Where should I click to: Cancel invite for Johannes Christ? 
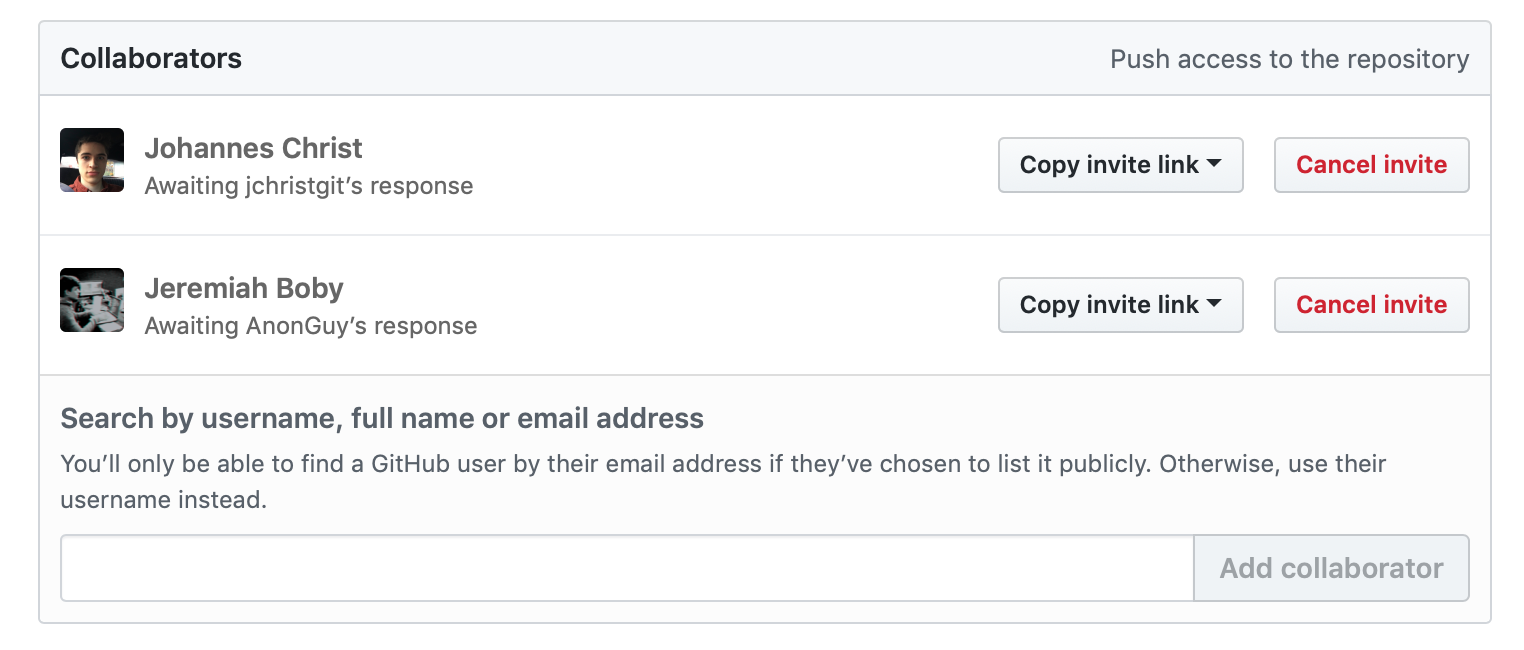click(1371, 165)
